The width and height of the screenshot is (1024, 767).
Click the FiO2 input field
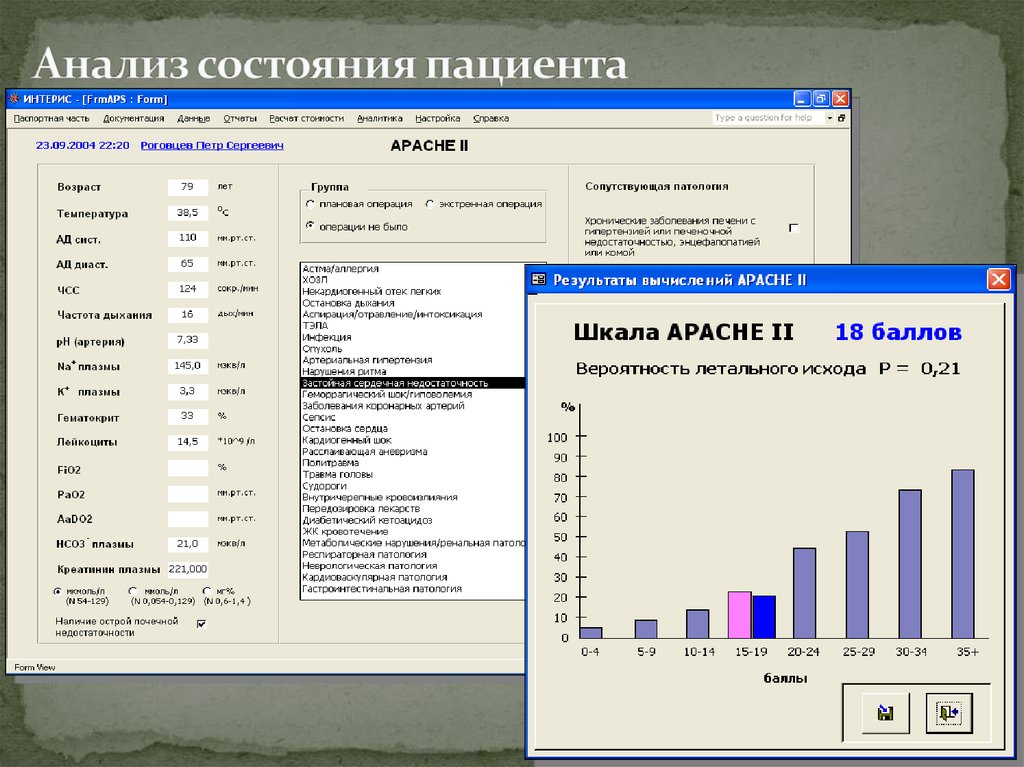click(x=188, y=468)
